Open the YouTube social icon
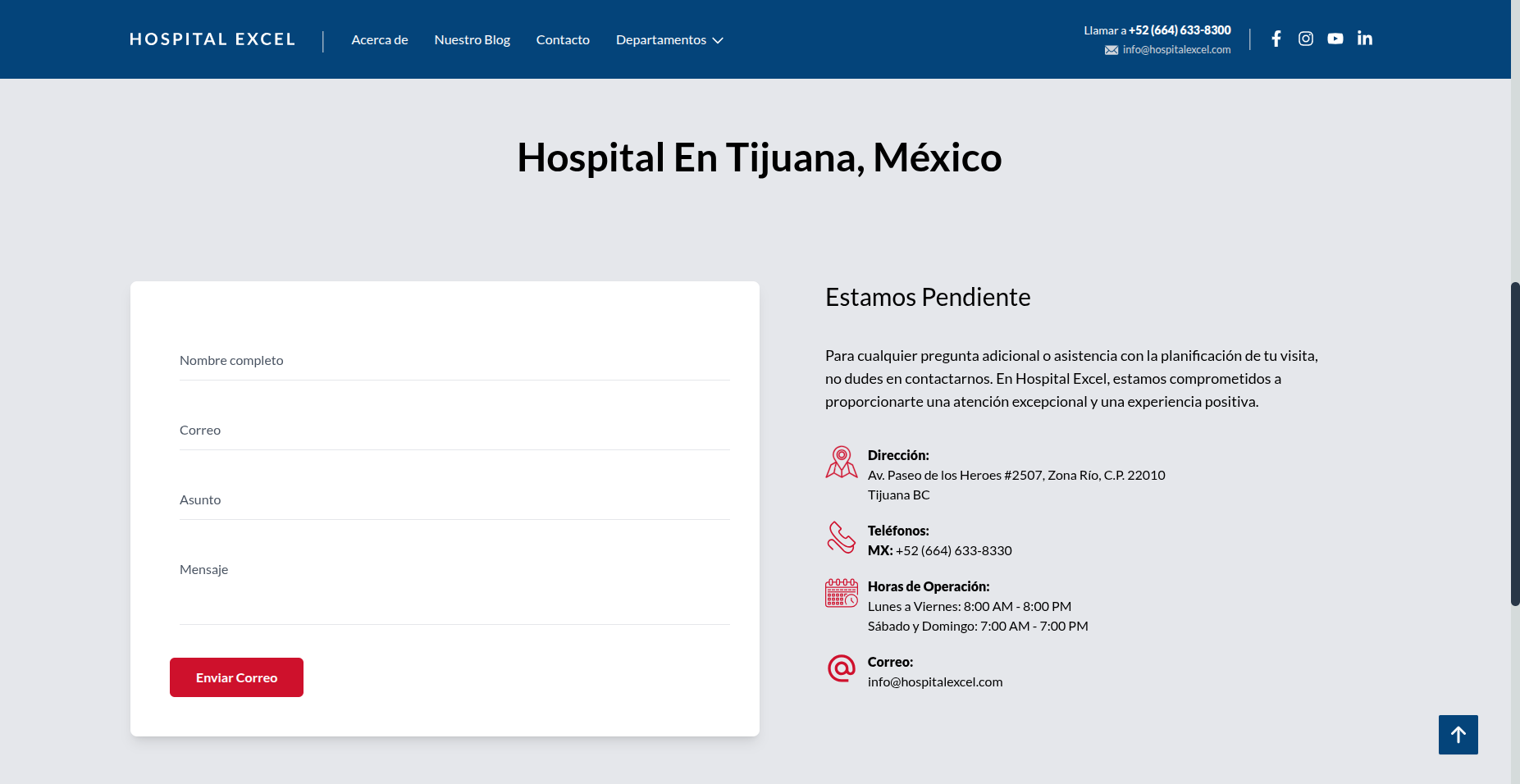The width and height of the screenshot is (1520, 784). pos(1335,39)
